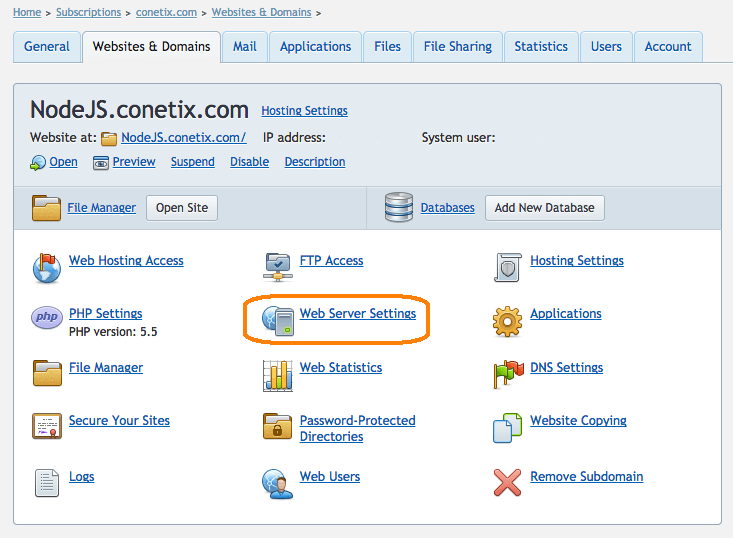Screen dimensions: 733x538
Task: Go to the File Sharing tab
Action: tap(458, 47)
